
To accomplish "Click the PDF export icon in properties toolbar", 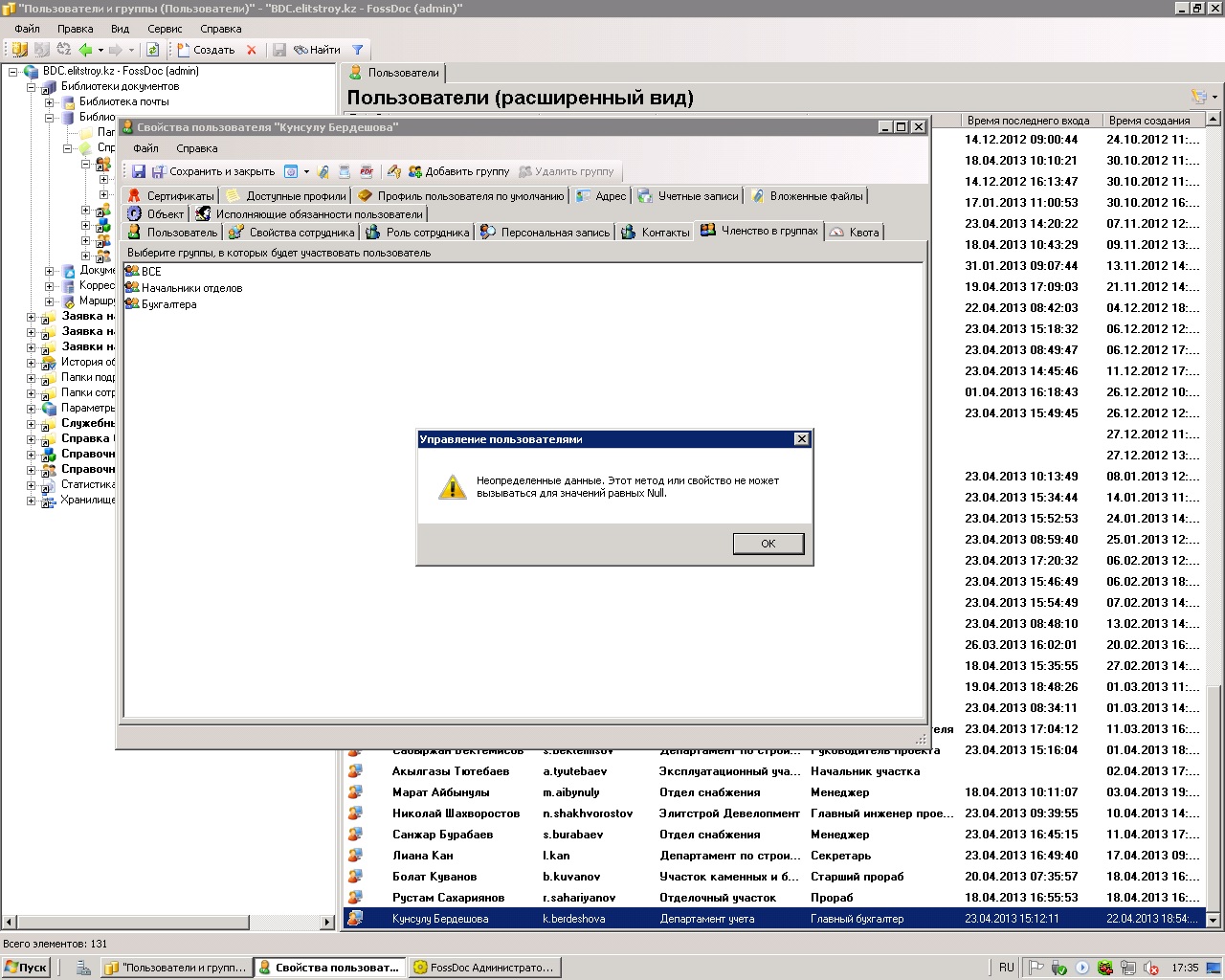I will click(367, 171).
